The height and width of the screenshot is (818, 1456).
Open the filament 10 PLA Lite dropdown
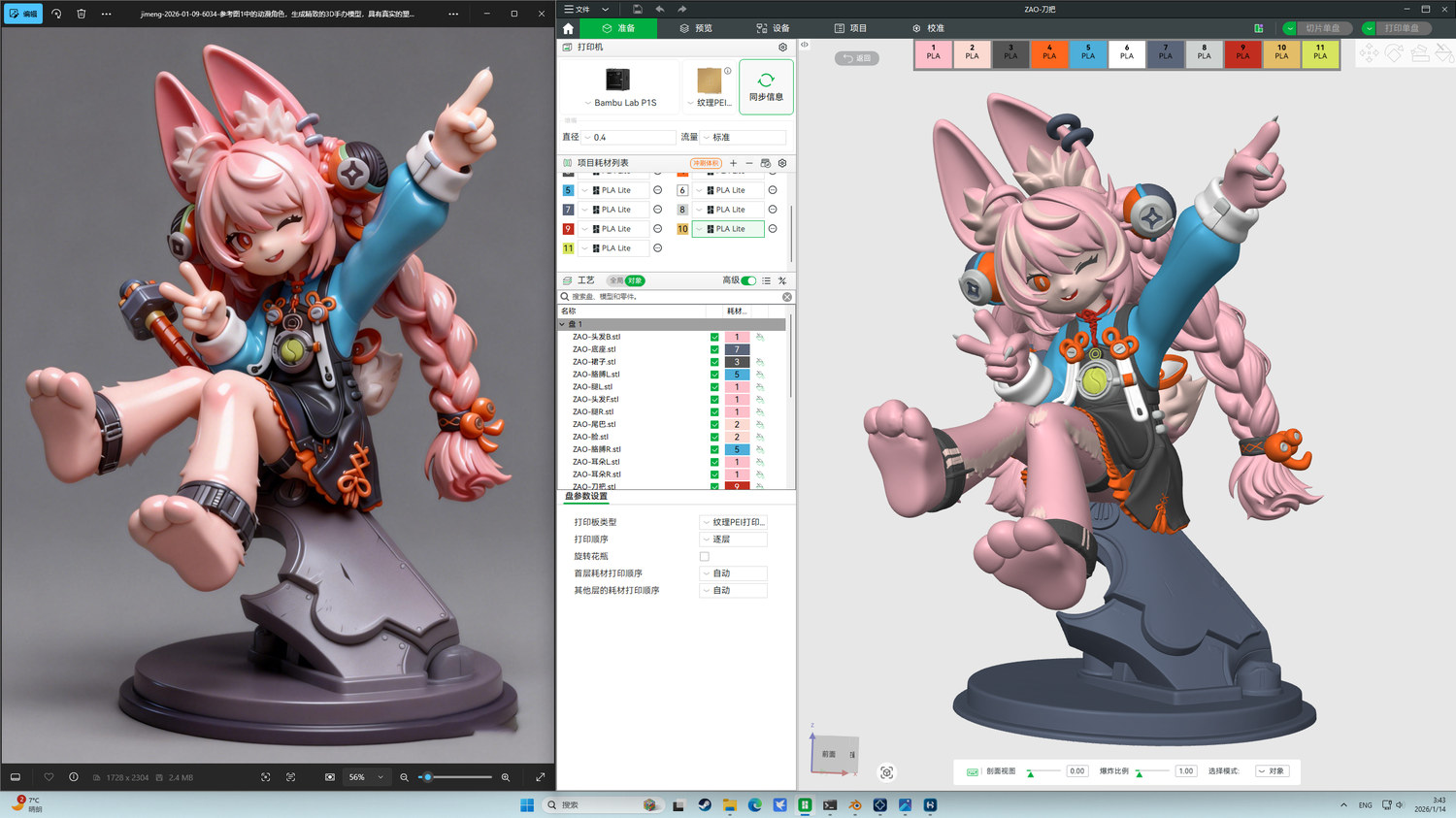pyautogui.click(x=728, y=229)
